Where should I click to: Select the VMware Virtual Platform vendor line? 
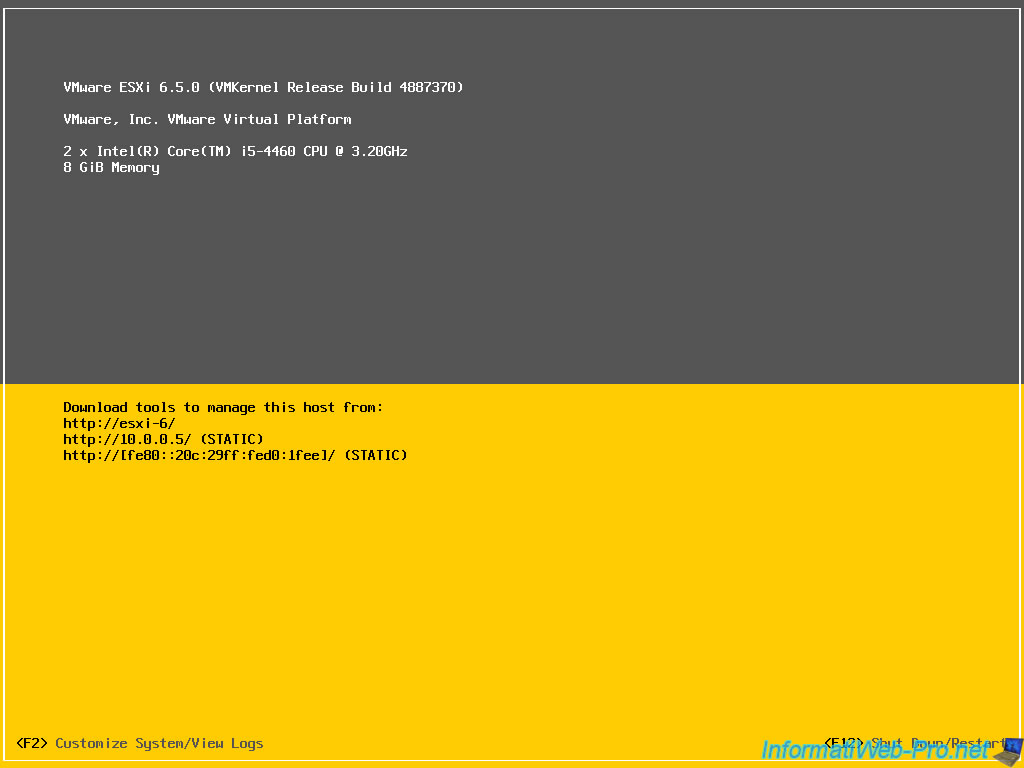[x=208, y=120]
